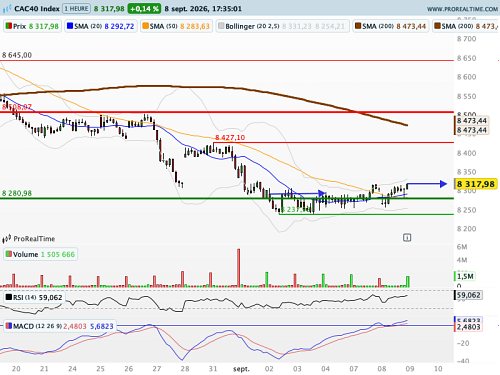Open the www.prorealtime.com link
Screen dimensions: 500x375
click(x=462, y=9)
